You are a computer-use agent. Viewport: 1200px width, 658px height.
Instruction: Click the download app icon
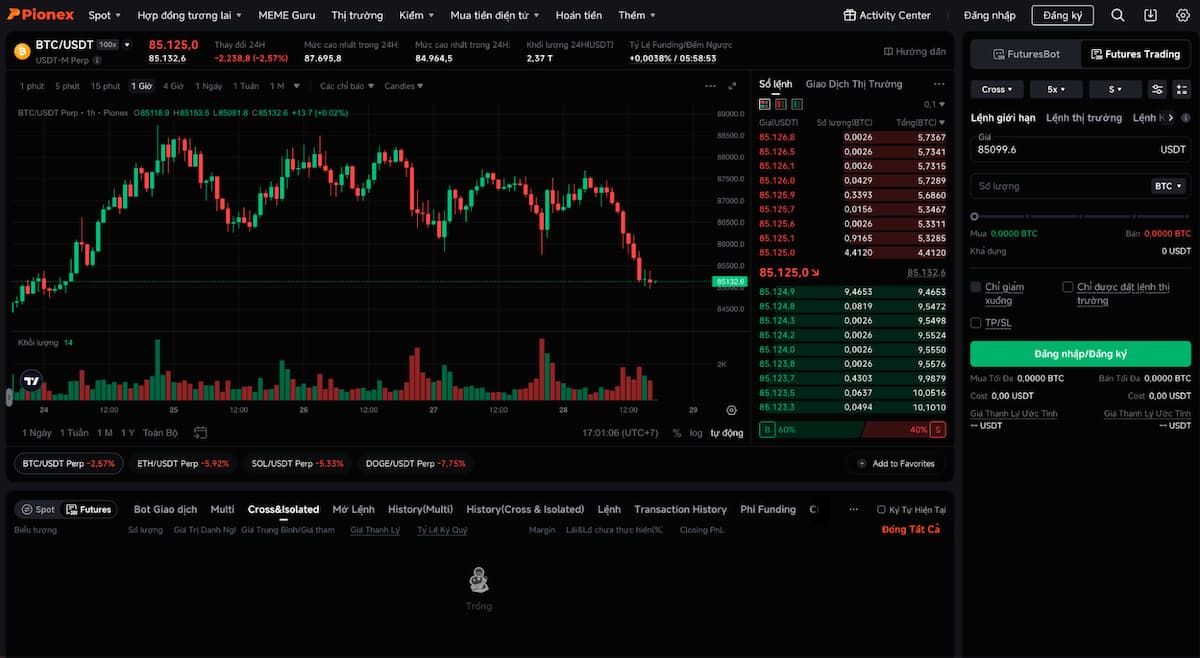[x=1151, y=15]
